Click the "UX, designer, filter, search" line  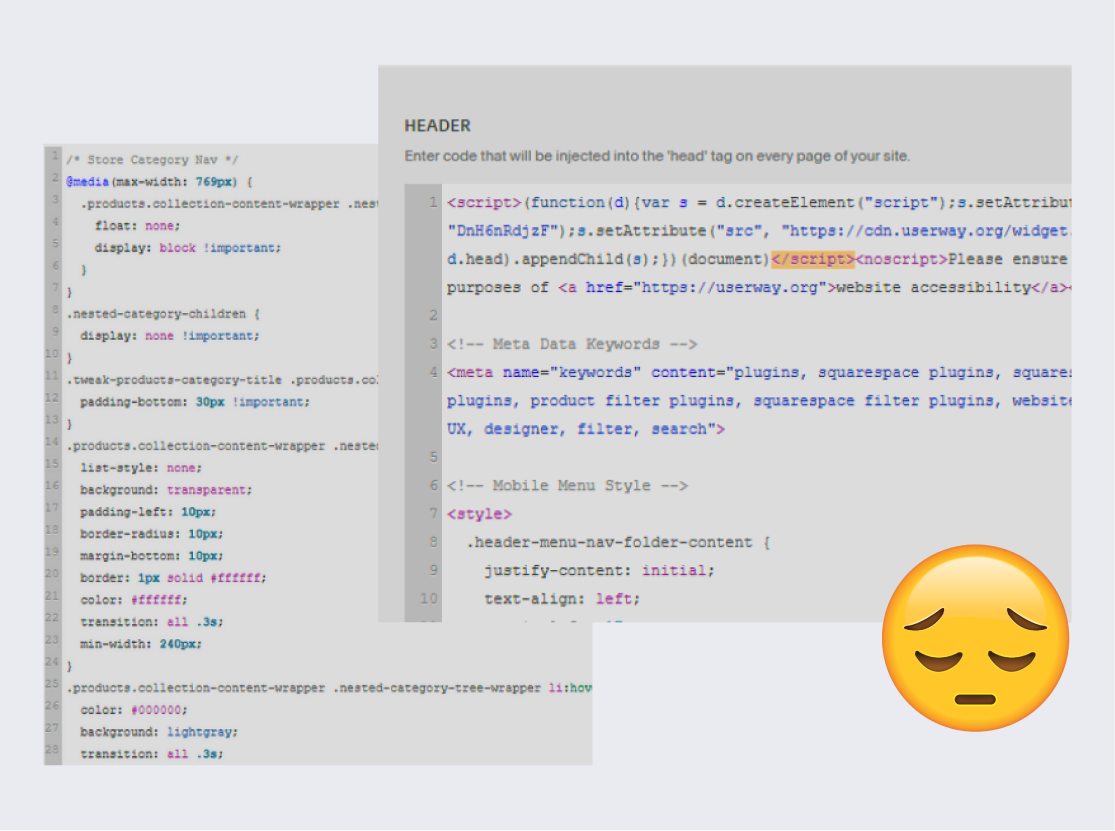tap(586, 429)
